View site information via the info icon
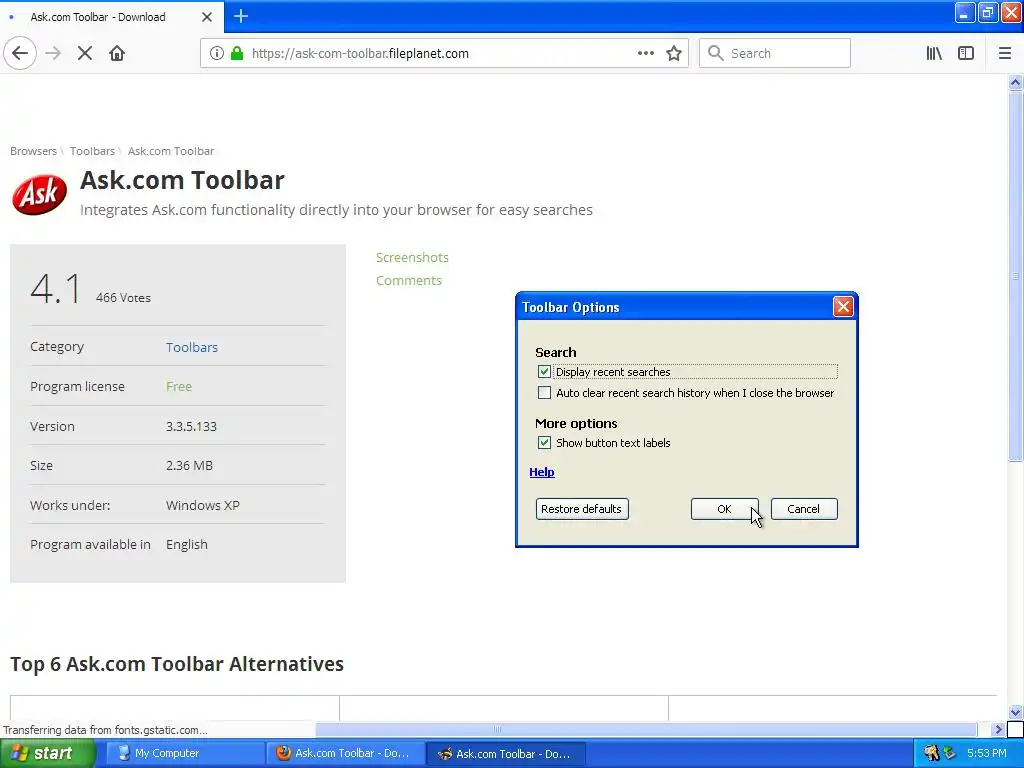Viewport: 1024px width, 768px height. point(216,54)
